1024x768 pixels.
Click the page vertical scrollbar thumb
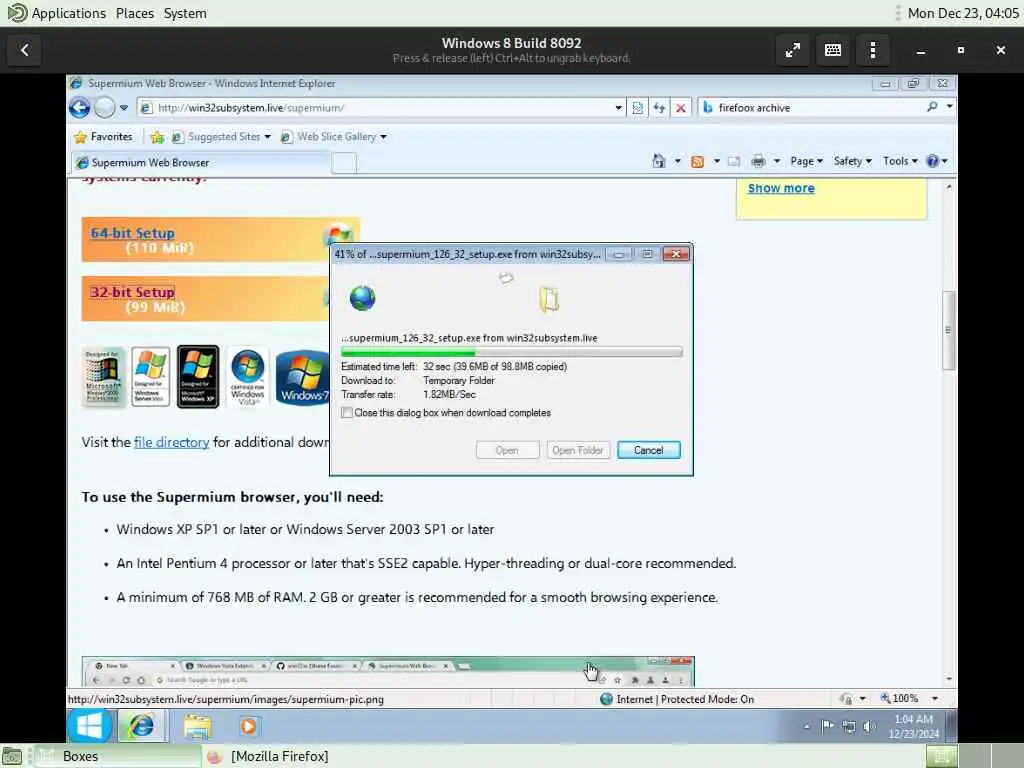click(x=948, y=330)
